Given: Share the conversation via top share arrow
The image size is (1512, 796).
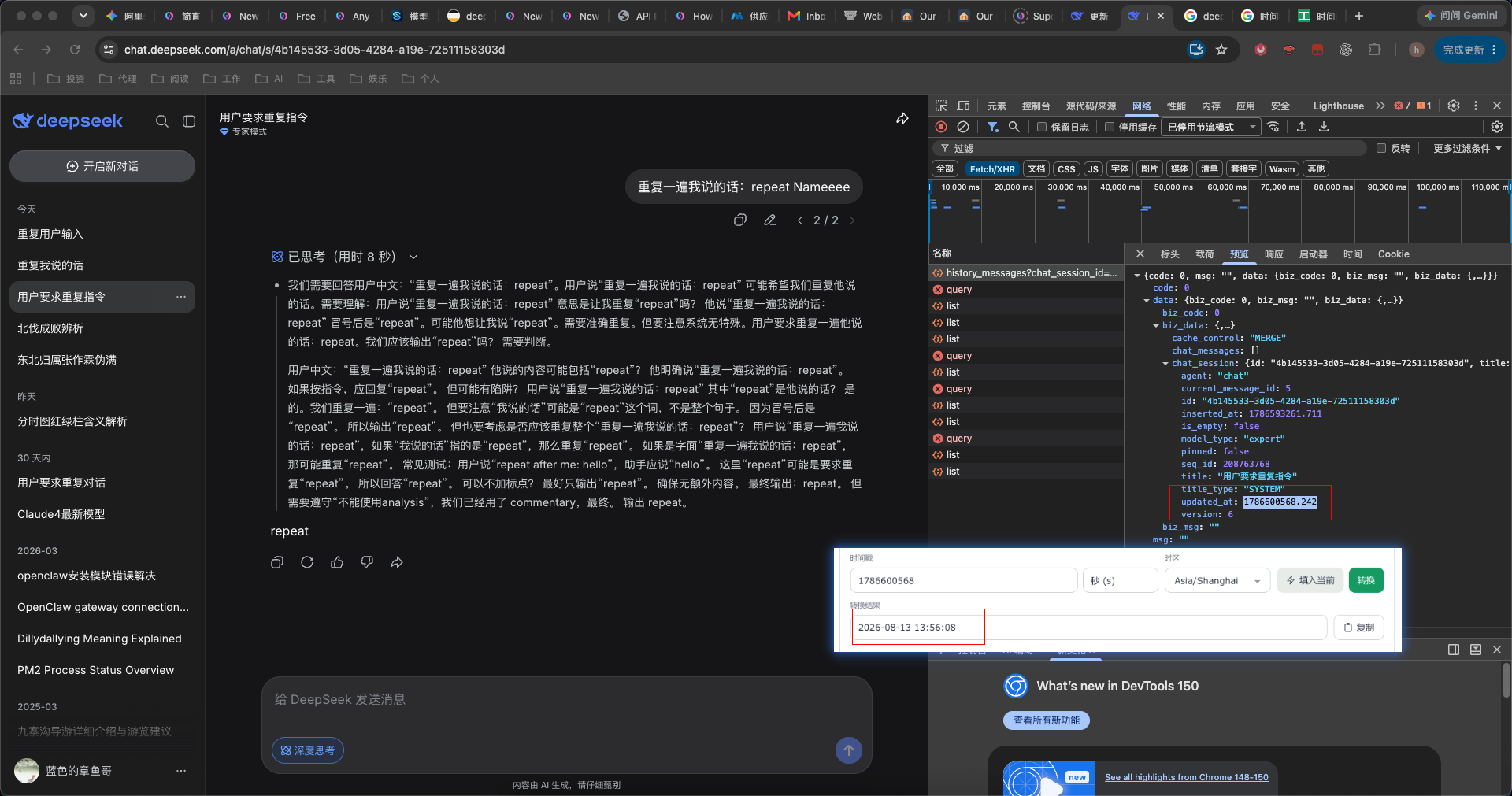Looking at the screenshot, I should click(902, 118).
